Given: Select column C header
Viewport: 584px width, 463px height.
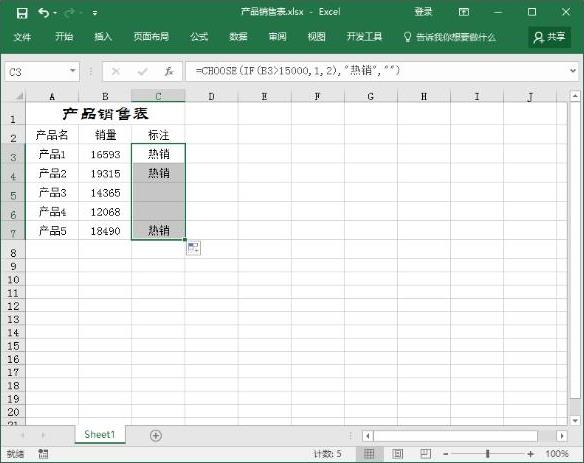Looking at the screenshot, I should [158, 96].
